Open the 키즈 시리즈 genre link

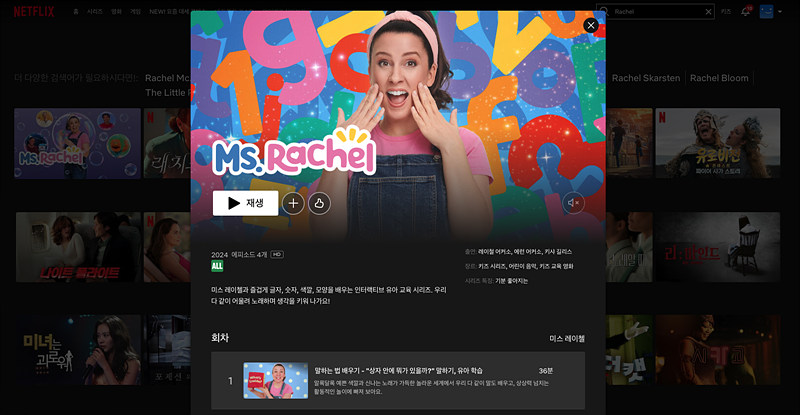493,266
